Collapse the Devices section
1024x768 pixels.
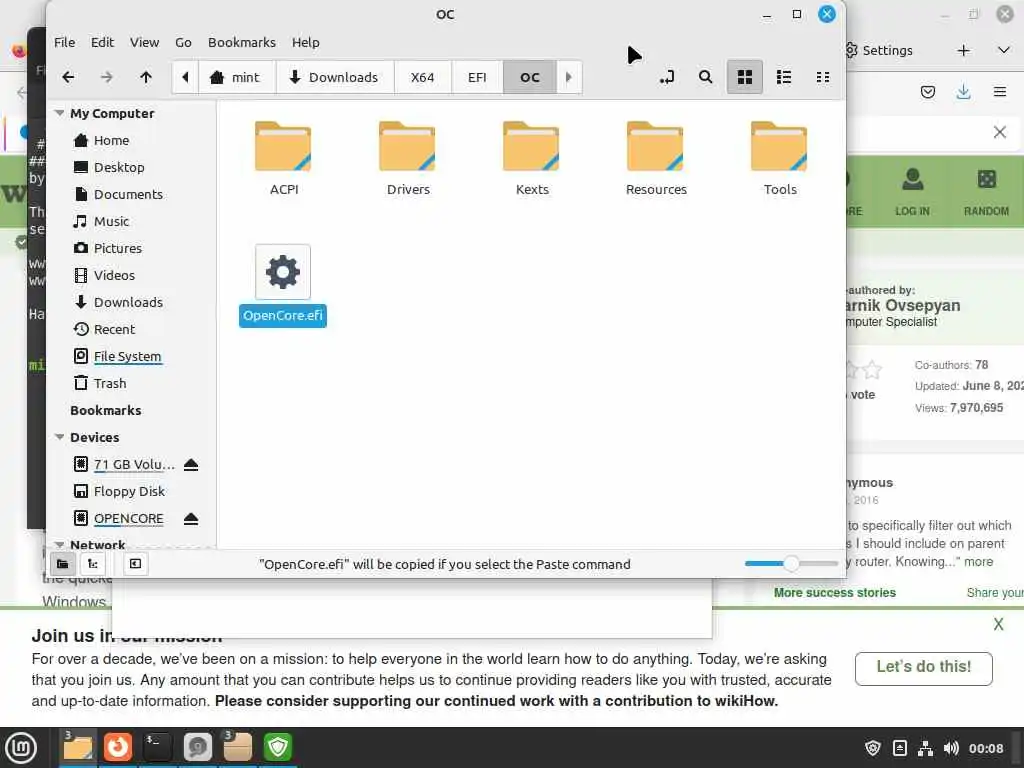click(59, 437)
